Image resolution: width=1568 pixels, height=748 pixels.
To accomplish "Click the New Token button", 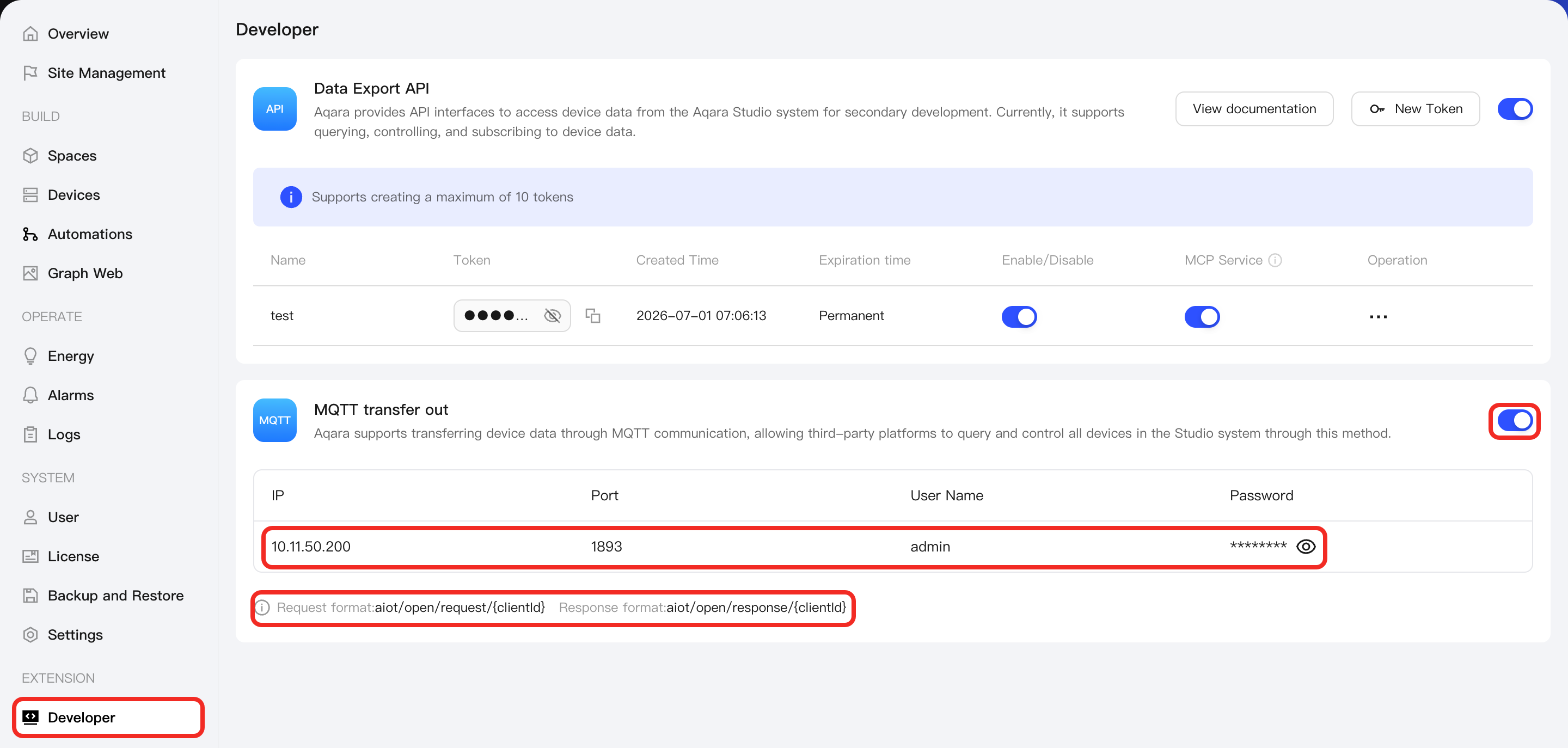I will click(1415, 109).
